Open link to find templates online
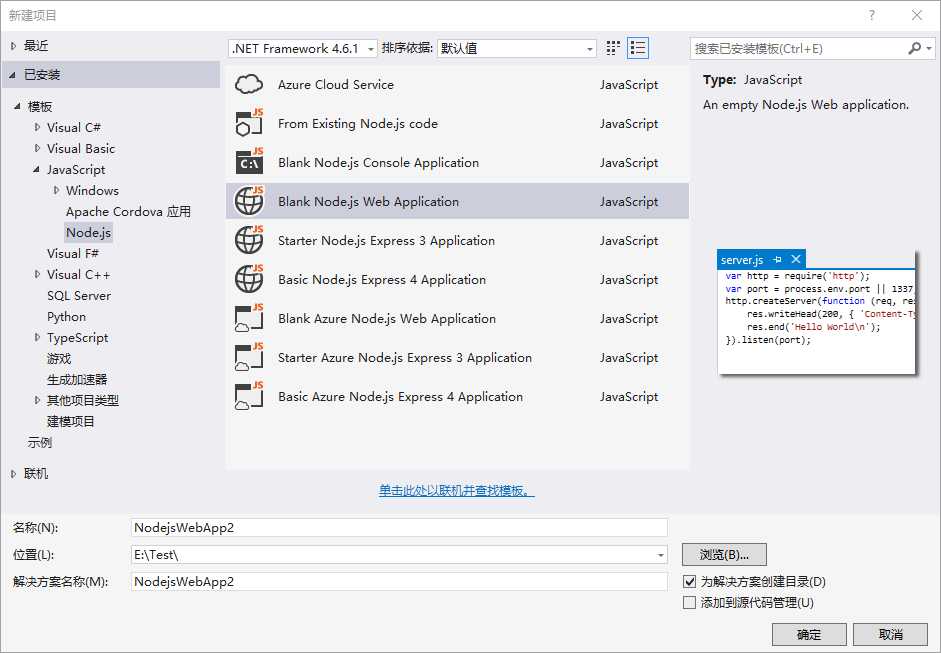 click(456, 490)
